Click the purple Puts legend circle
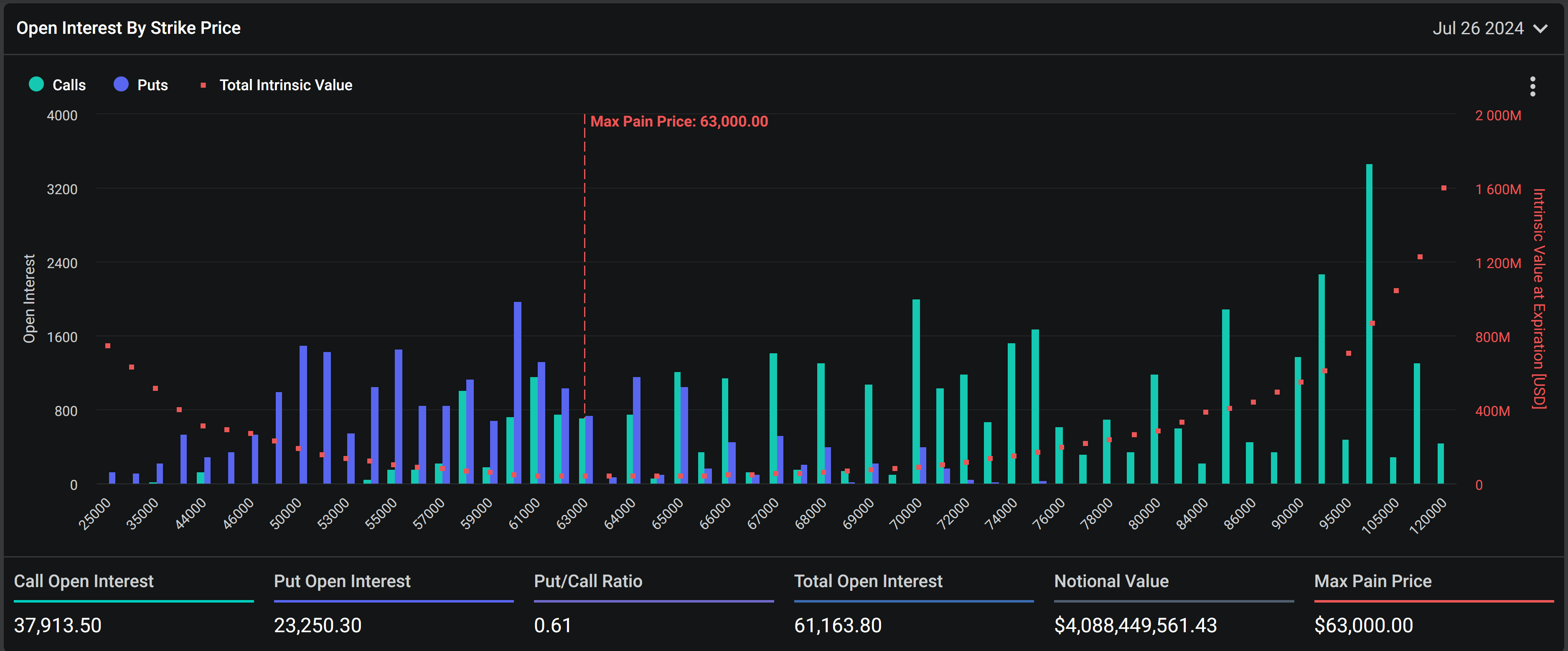The image size is (1568, 651). pos(121,85)
